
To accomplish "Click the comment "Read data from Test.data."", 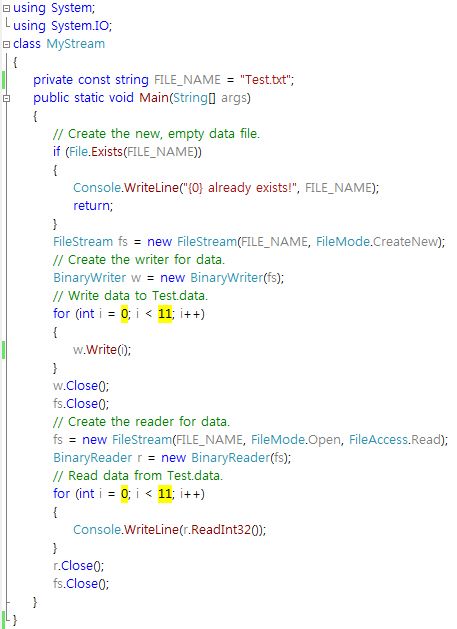I will (x=138, y=476).
